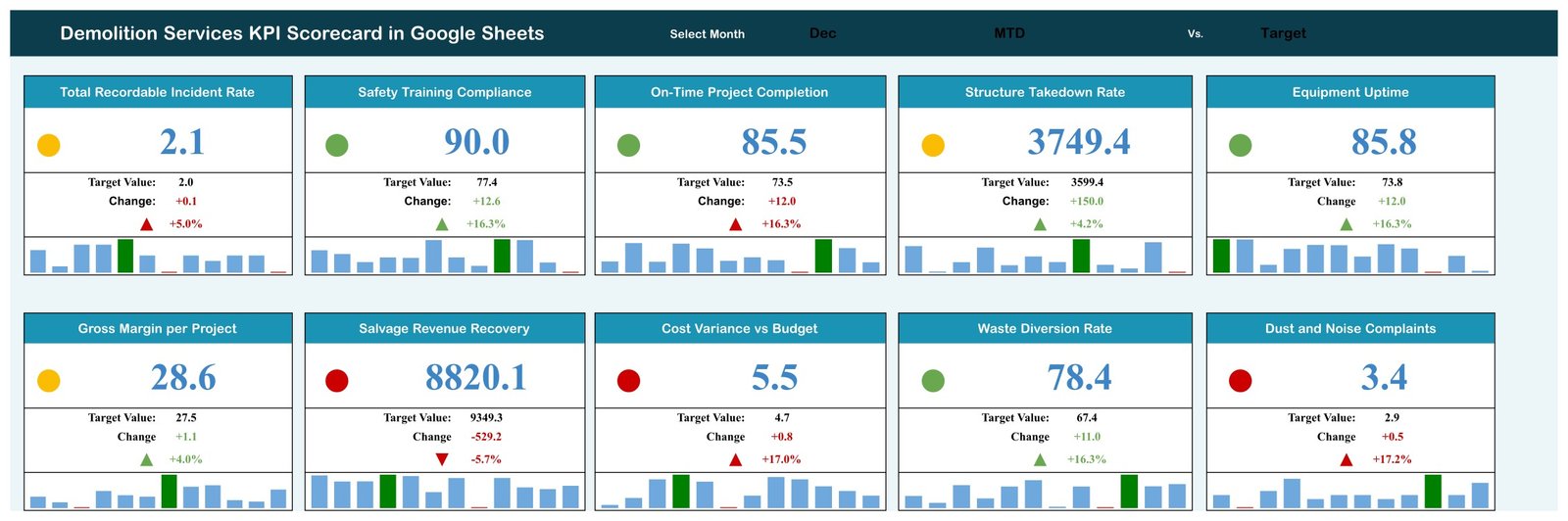Click the yellow status dot for Structure Takedown Rate
This screenshot has width=1568, height=521.
933,145
